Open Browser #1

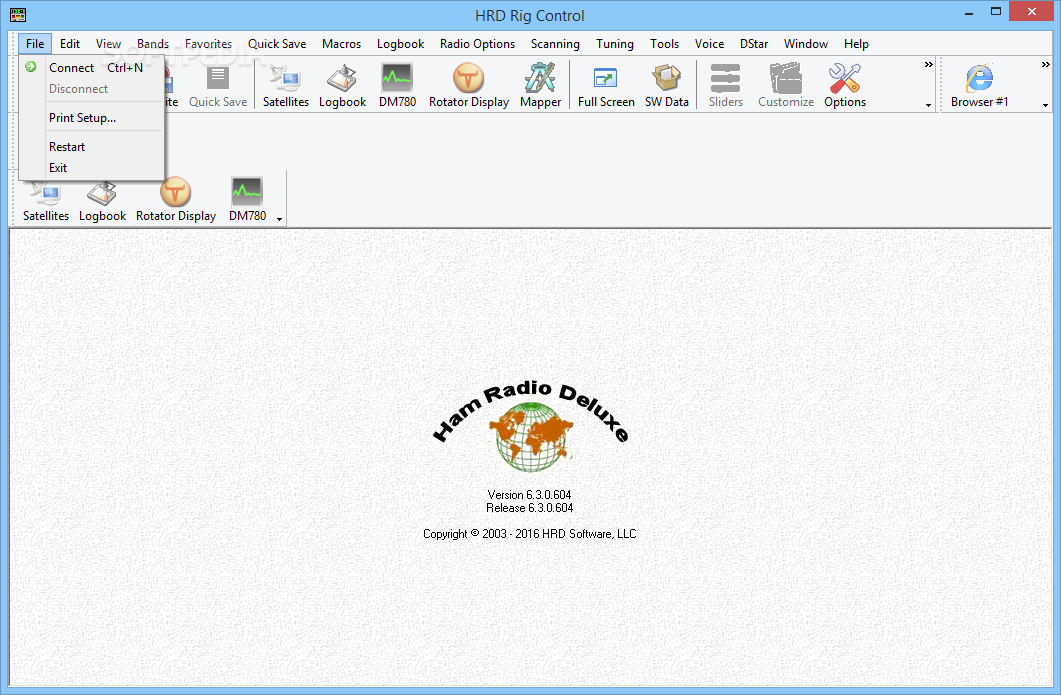[979, 85]
